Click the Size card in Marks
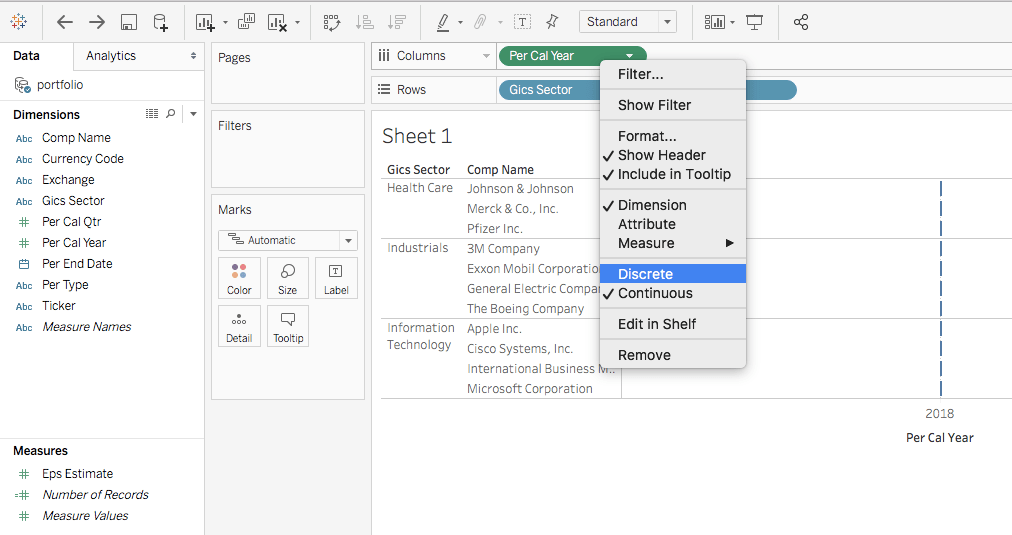1012x535 pixels. point(287,278)
